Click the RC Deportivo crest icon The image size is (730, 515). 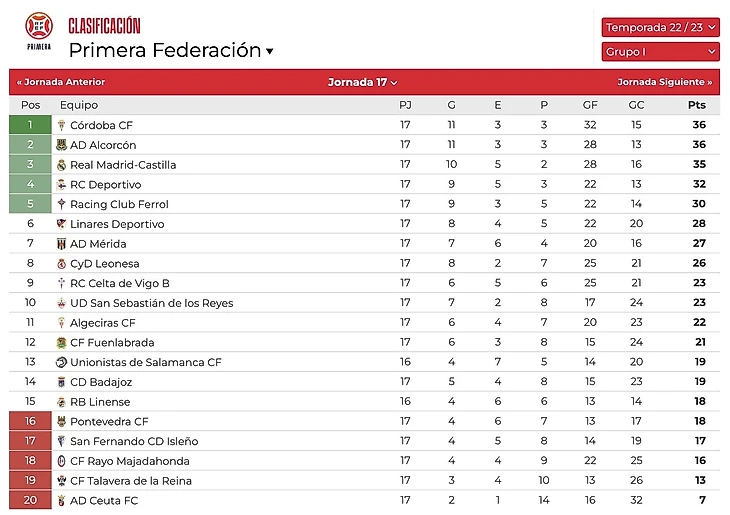(x=61, y=185)
